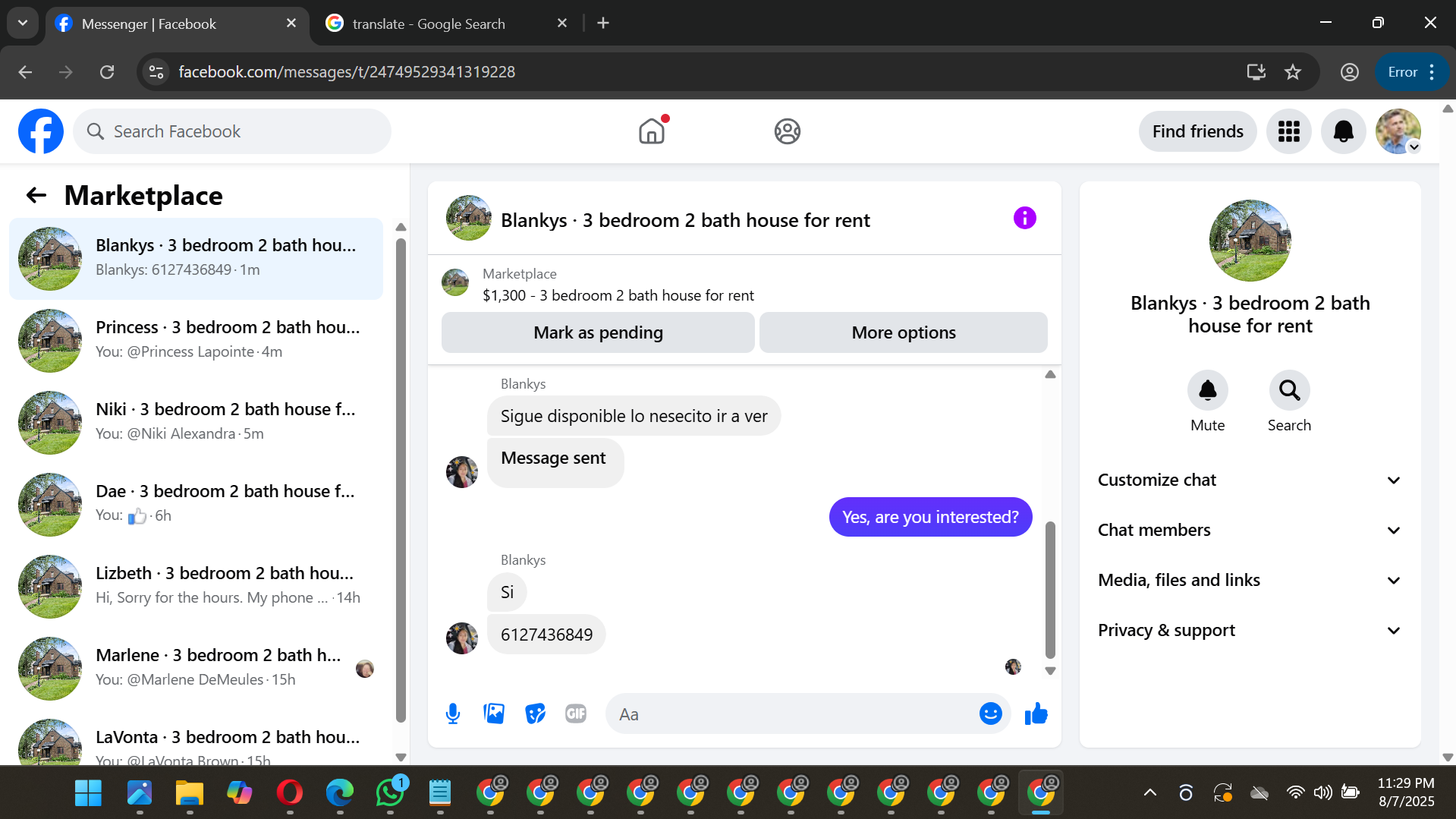
Task: Click Find friends button
Action: pos(1198,131)
